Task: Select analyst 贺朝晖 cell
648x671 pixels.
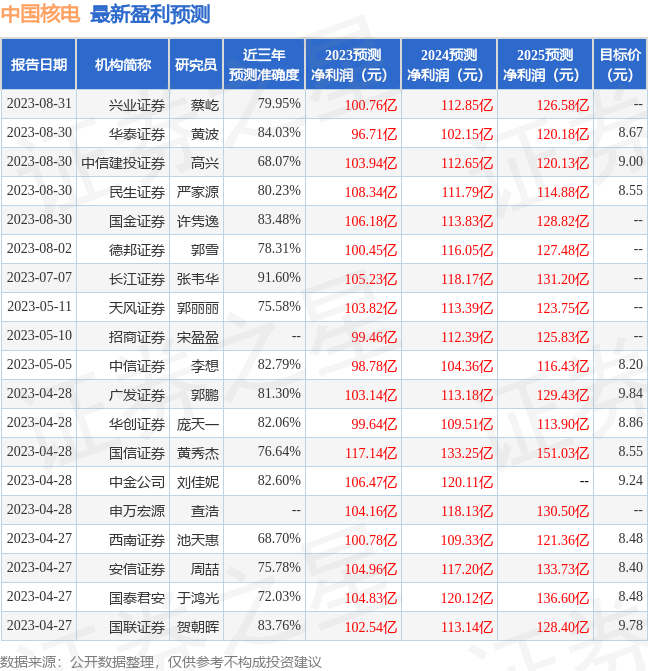Action: point(196,626)
